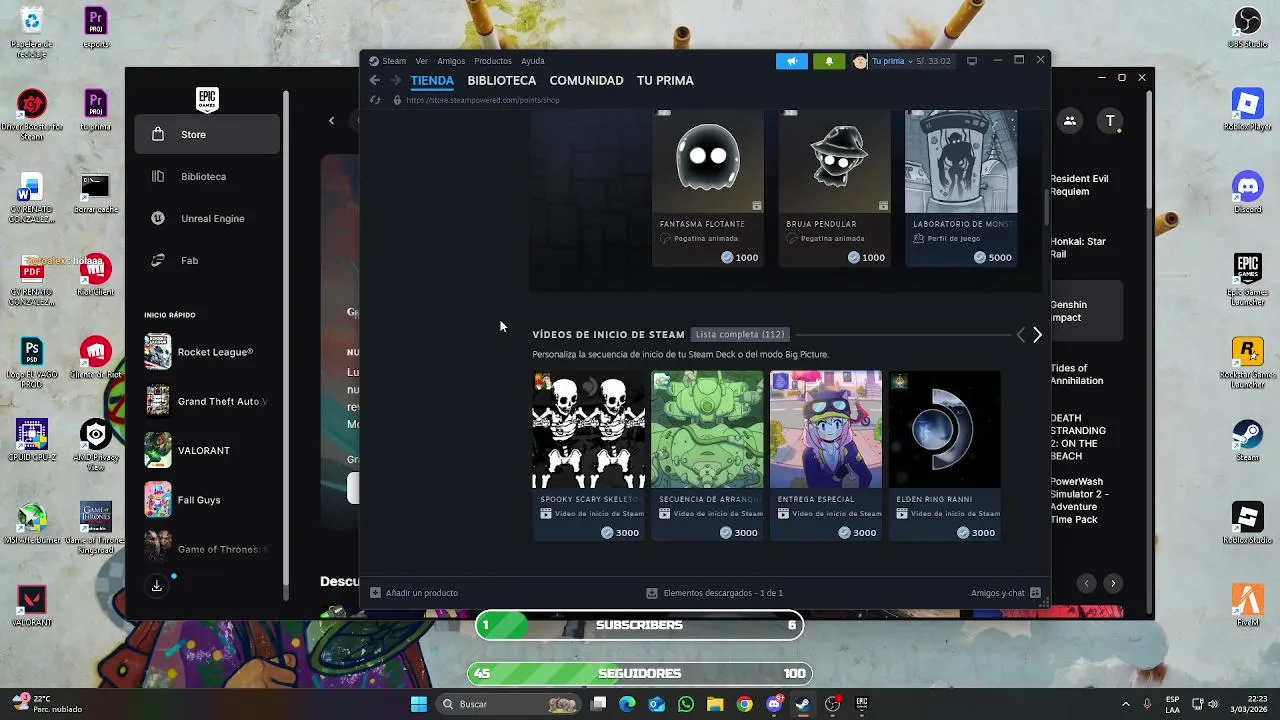1280x720 pixels.
Task: Expand the Tu prima account dropdown
Action: point(892,61)
